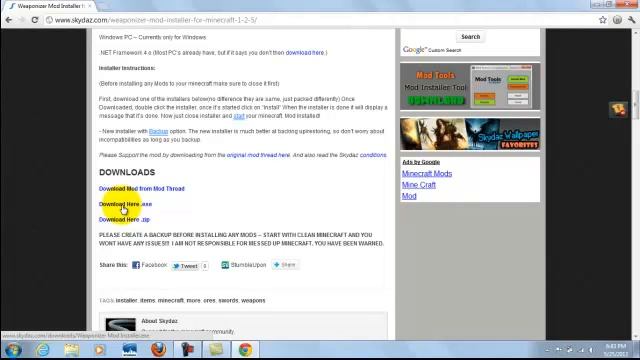Click the About Skydaz avatar image

pos(120,325)
